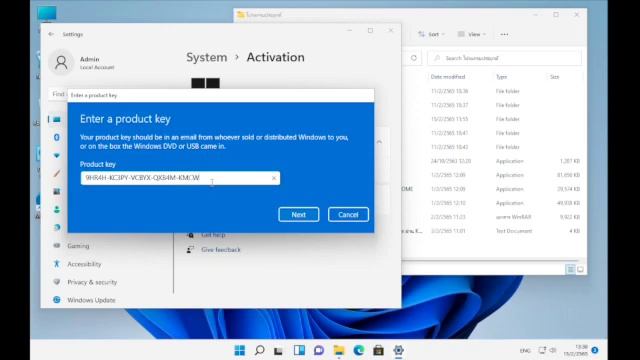Select Personalization brush icon in sidebar
Image resolution: width=640 pixels, height=360 pixels.
[57, 173]
